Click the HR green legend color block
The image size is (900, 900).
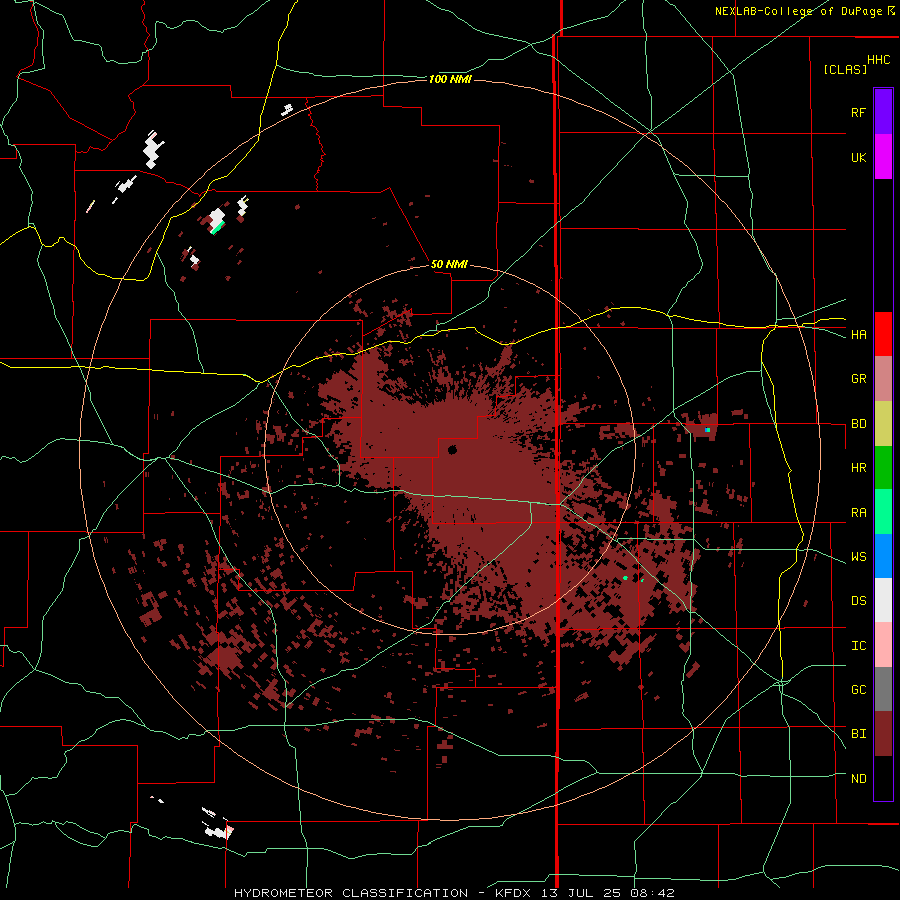click(883, 468)
